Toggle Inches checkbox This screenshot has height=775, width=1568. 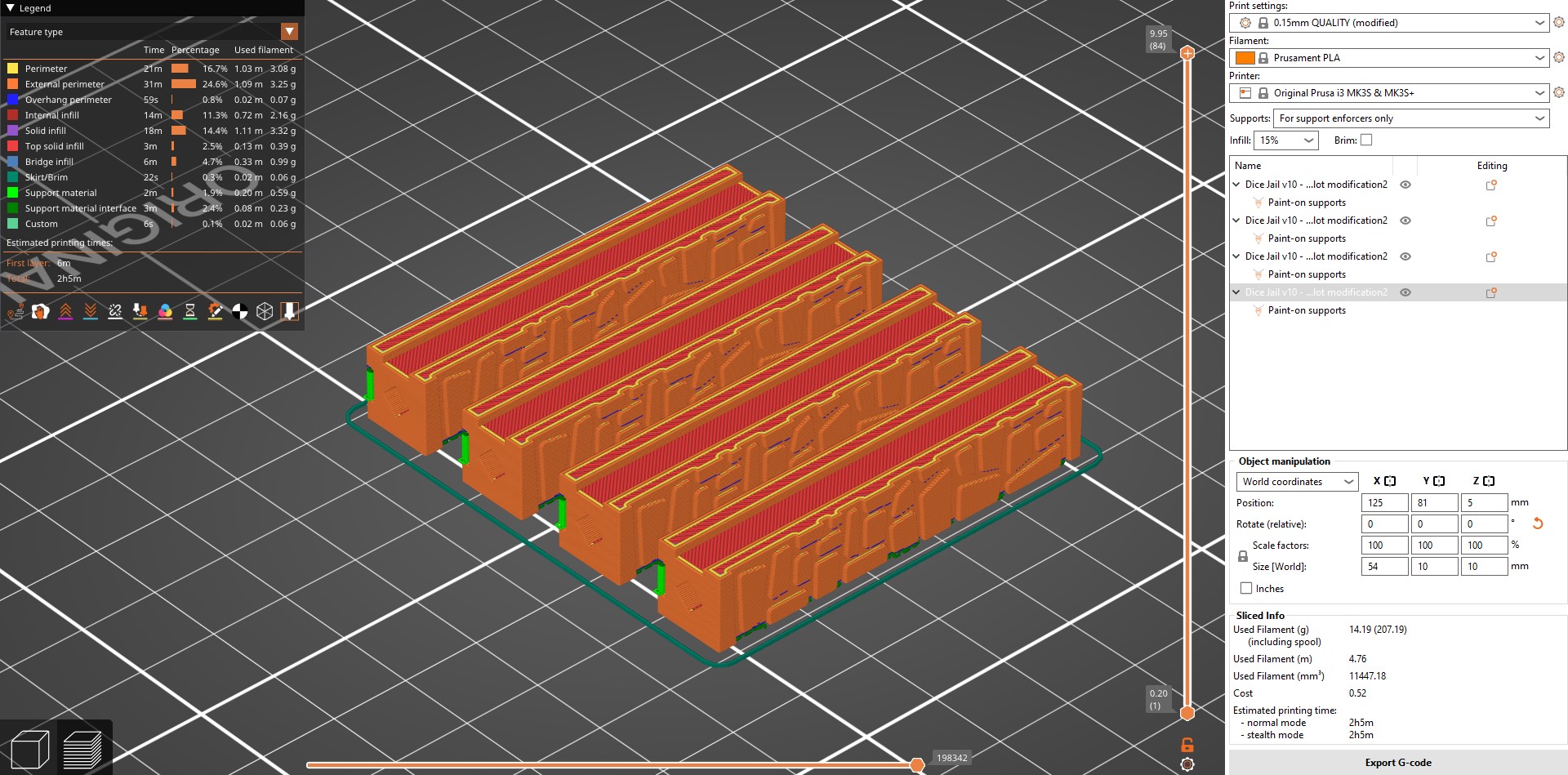pyautogui.click(x=1246, y=588)
